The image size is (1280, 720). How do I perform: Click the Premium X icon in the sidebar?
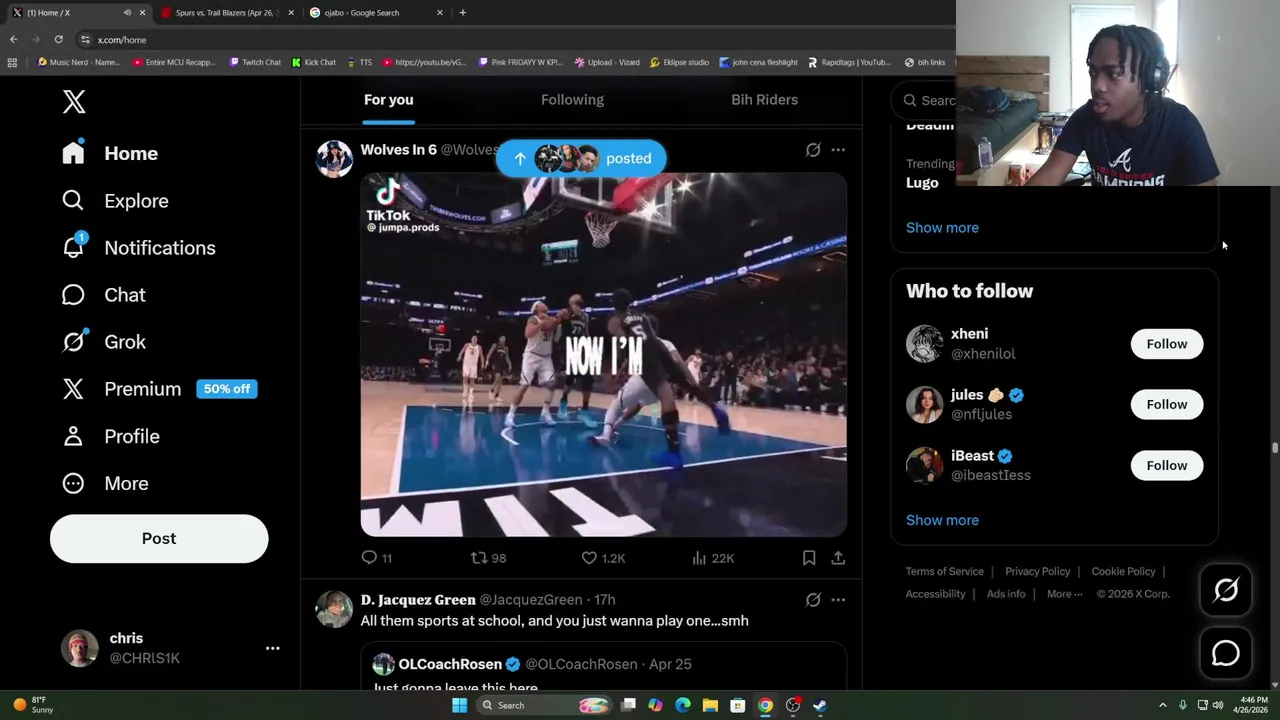pos(73,389)
